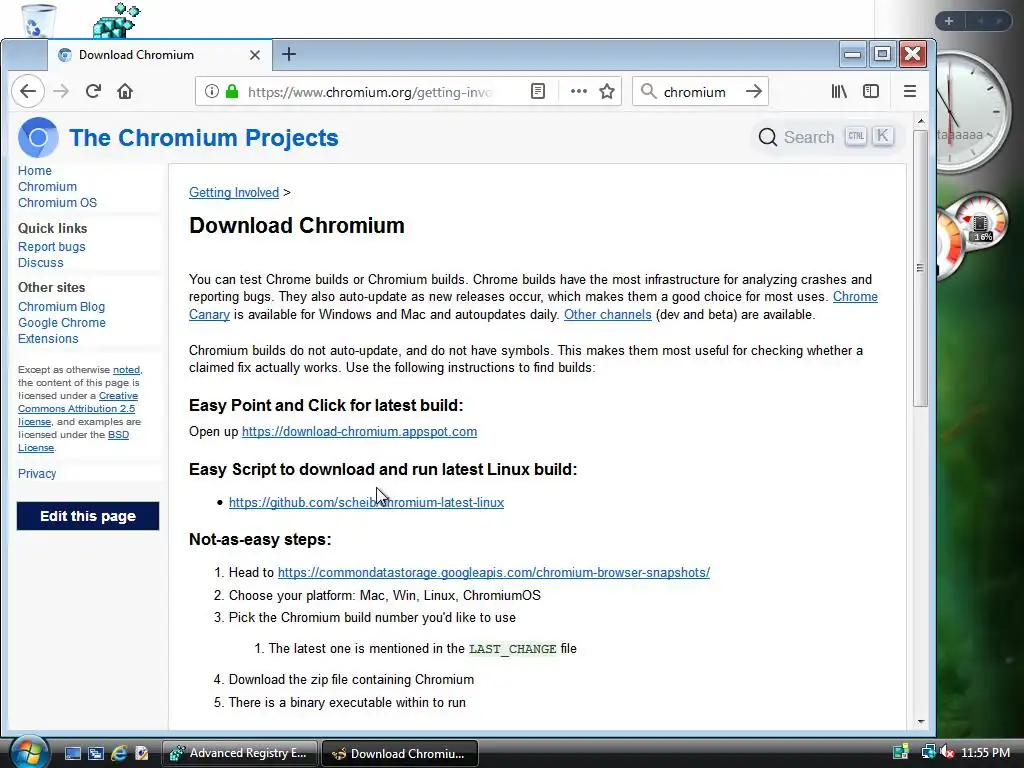Go to Report bugs

point(52,247)
